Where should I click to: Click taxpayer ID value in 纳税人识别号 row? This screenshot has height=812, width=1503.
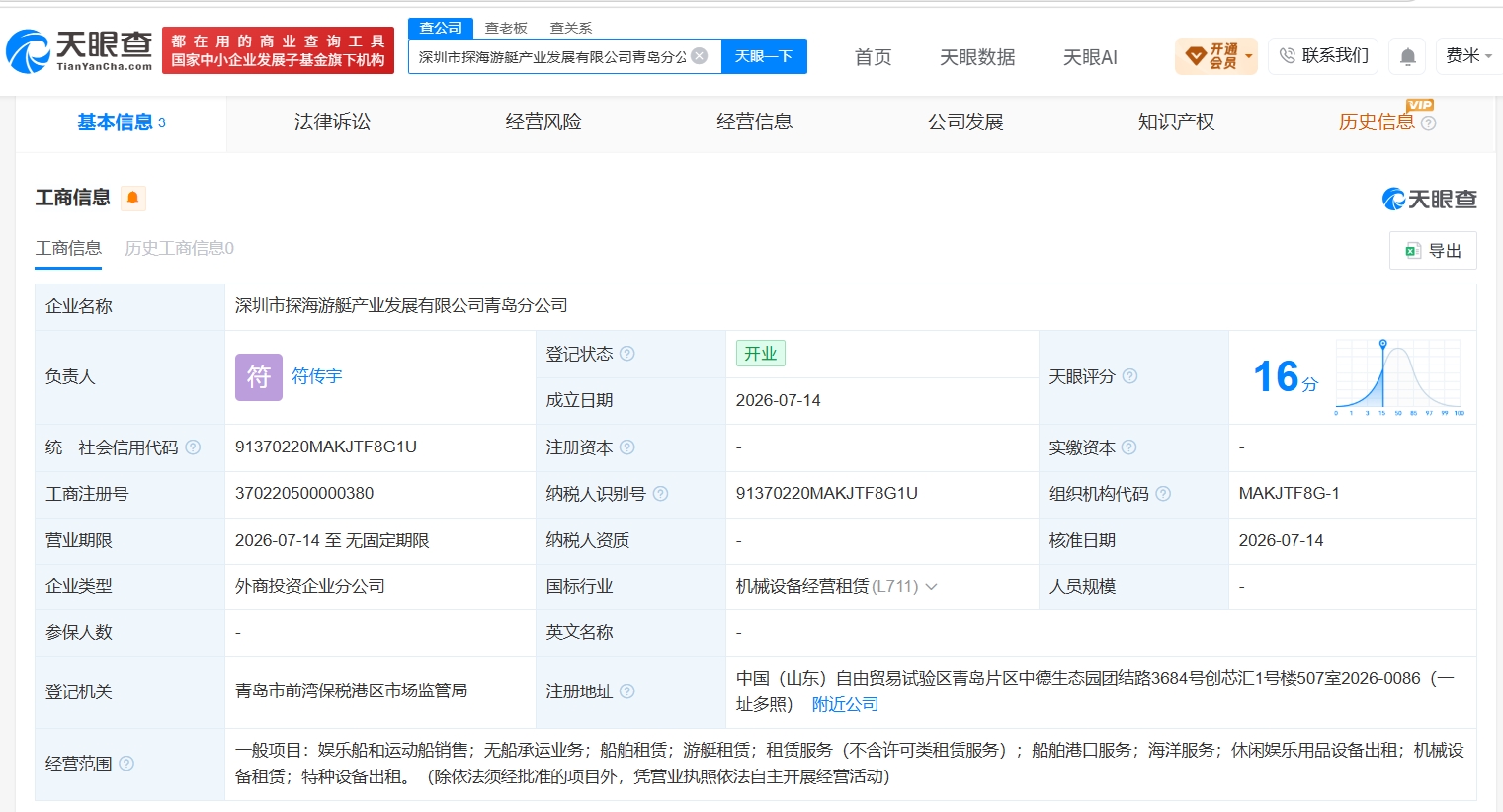pos(827,493)
